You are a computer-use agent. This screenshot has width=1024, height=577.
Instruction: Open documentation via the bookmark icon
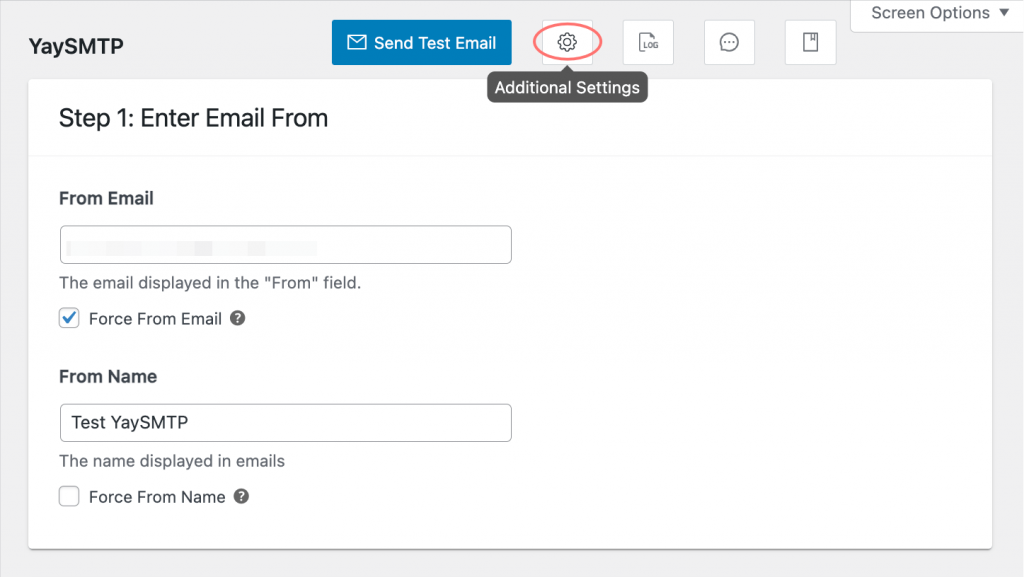810,41
